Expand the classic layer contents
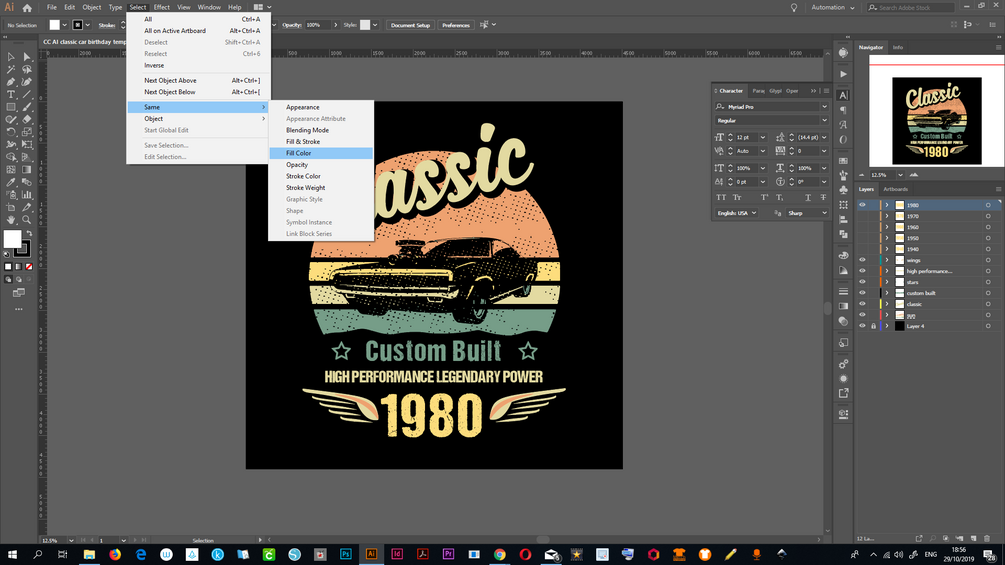 887,304
